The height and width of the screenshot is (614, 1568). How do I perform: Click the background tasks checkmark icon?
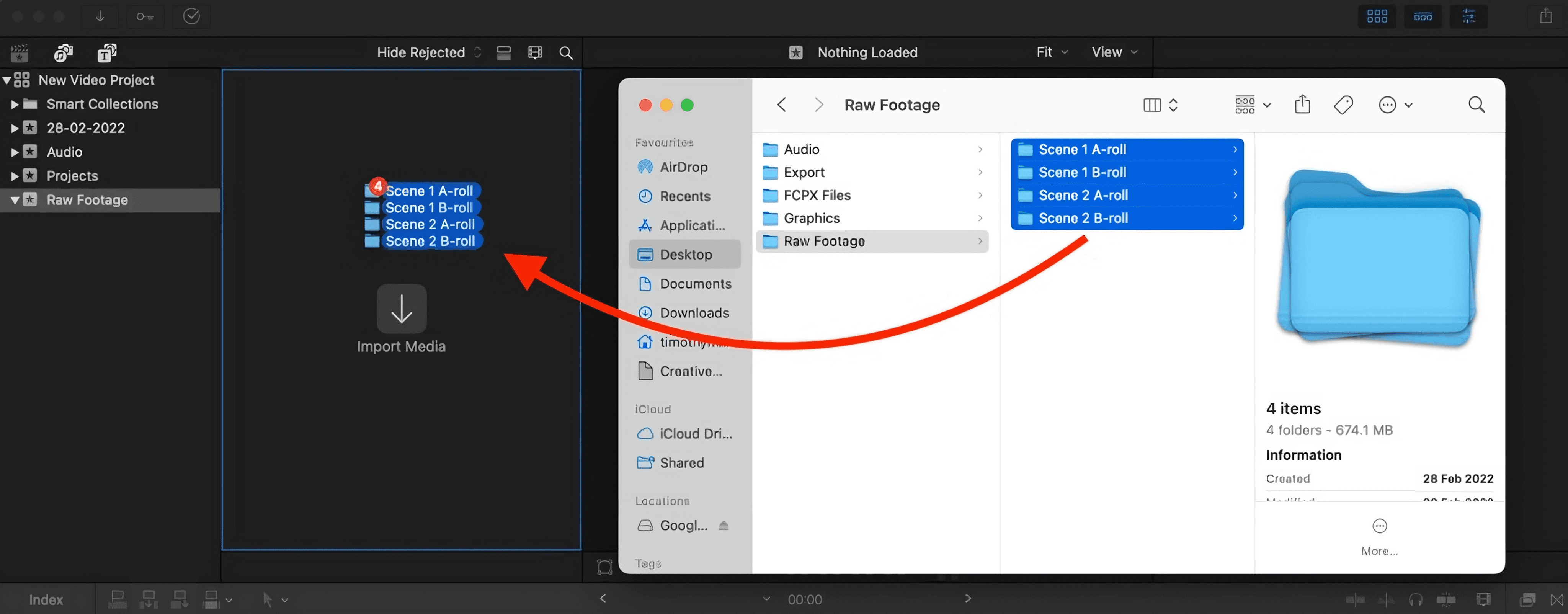coord(191,16)
